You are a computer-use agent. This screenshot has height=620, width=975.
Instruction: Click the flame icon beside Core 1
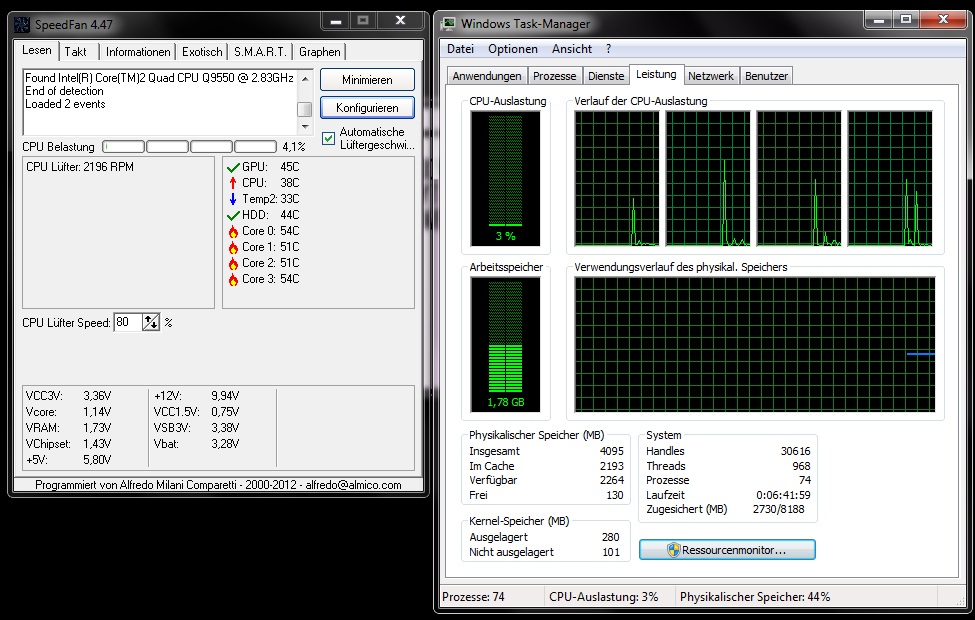coord(233,248)
